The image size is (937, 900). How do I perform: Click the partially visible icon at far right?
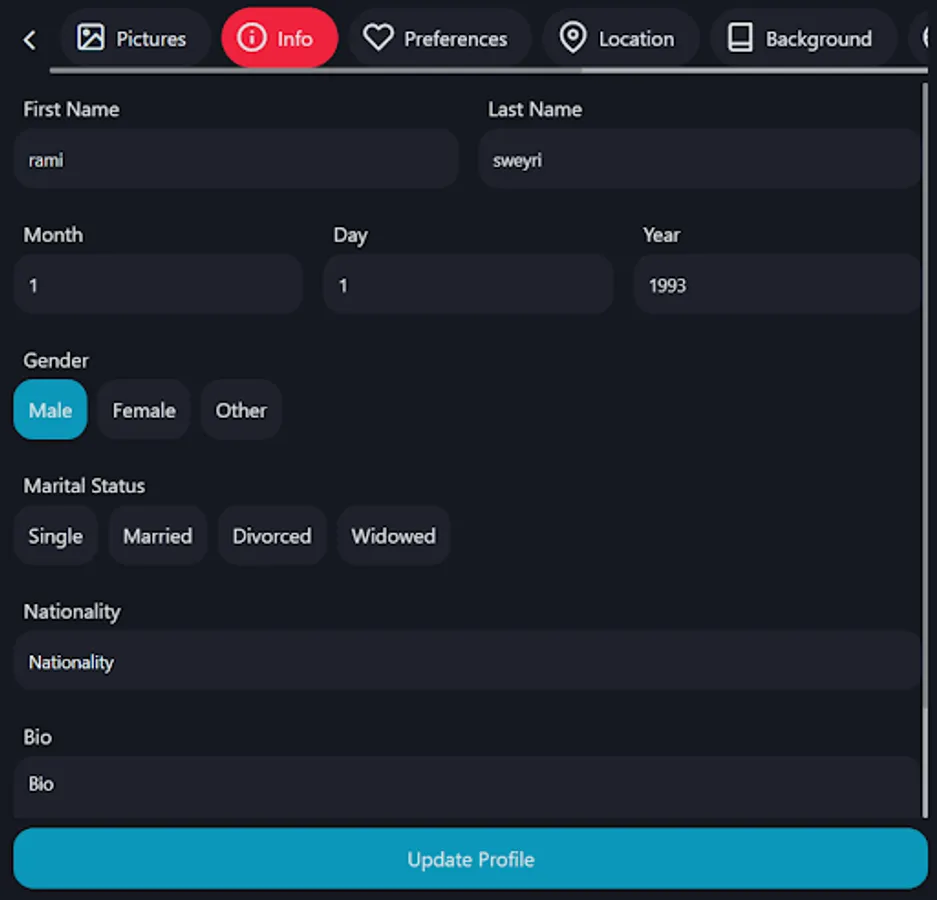tap(927, 38)
